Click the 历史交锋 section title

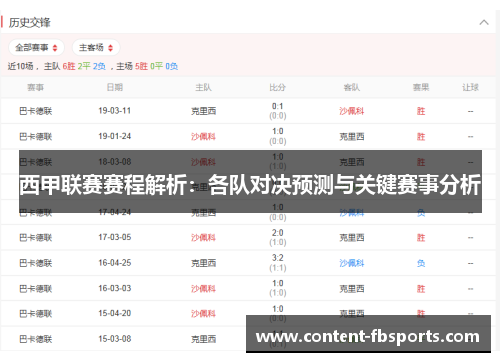(x=29, y=23)
